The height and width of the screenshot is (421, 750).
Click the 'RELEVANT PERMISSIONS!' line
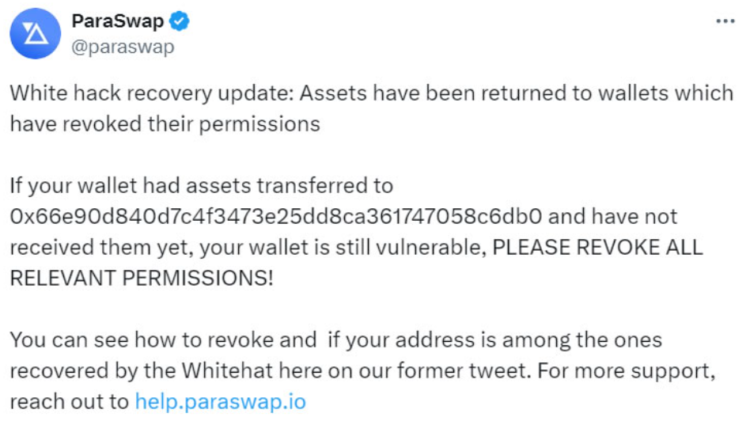click(x=141, y=278)
